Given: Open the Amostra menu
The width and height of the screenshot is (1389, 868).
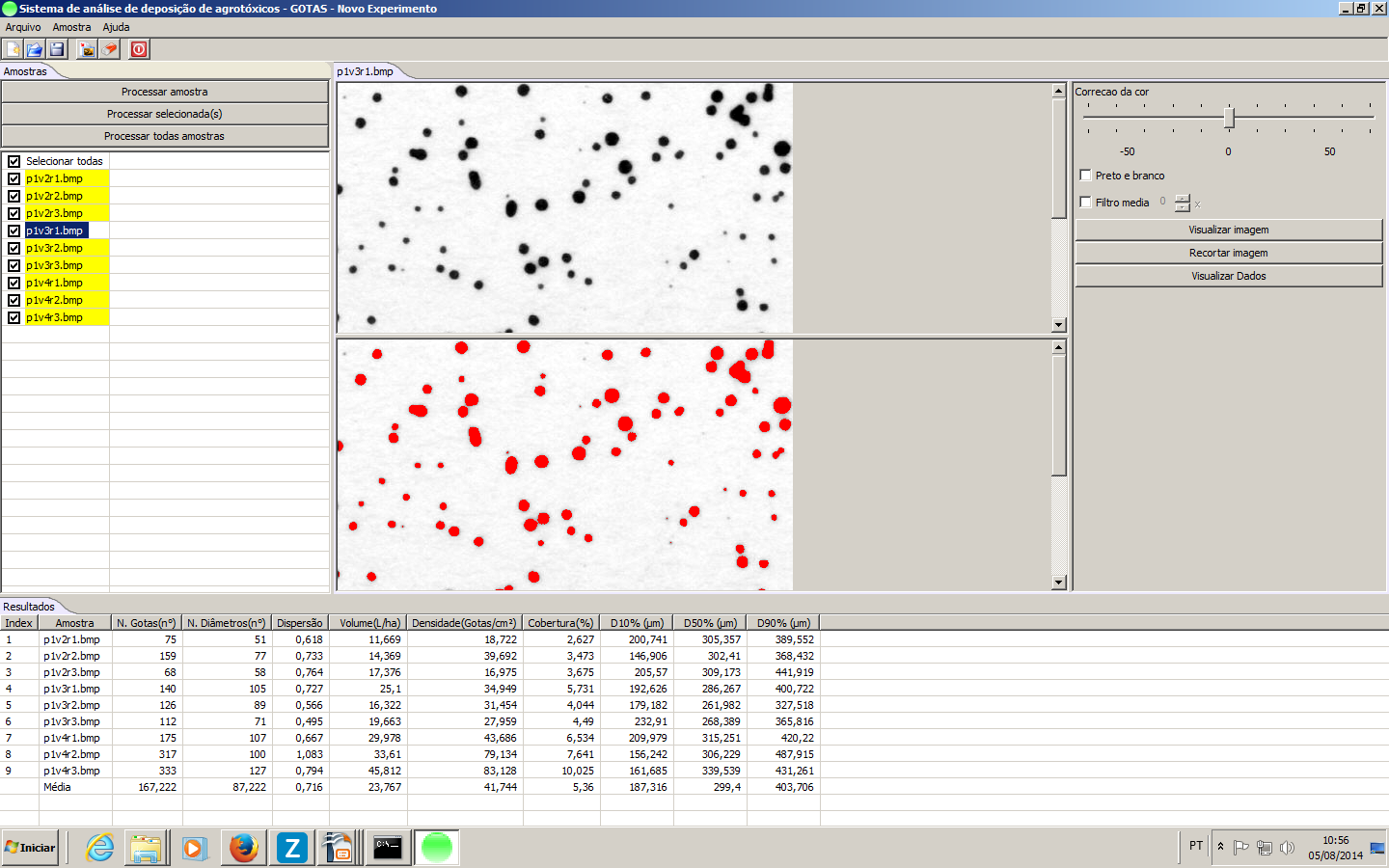Looking at the screenshot, I should coord(71,27).
